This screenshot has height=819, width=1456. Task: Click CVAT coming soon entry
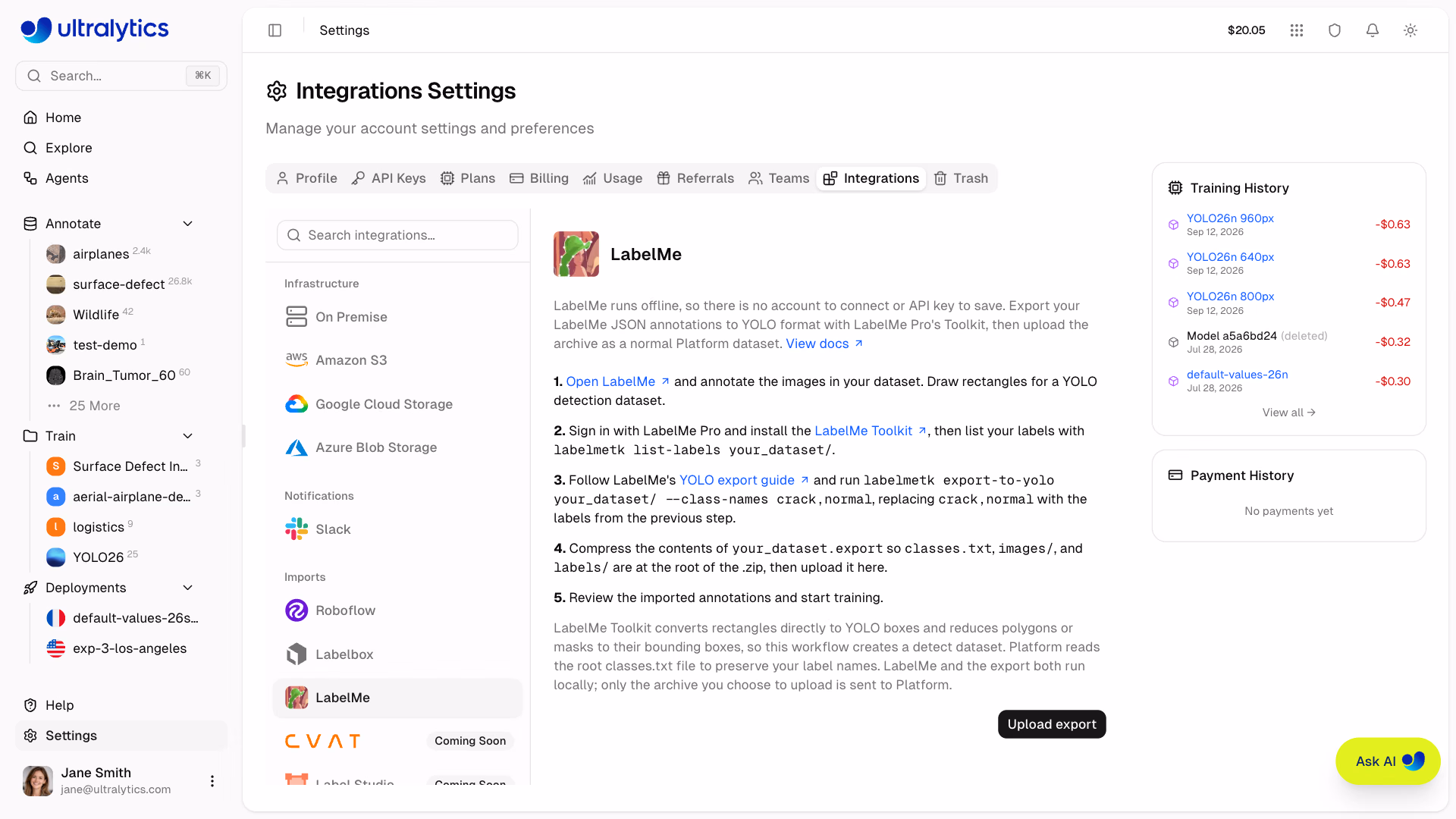(x=397, y=741)
